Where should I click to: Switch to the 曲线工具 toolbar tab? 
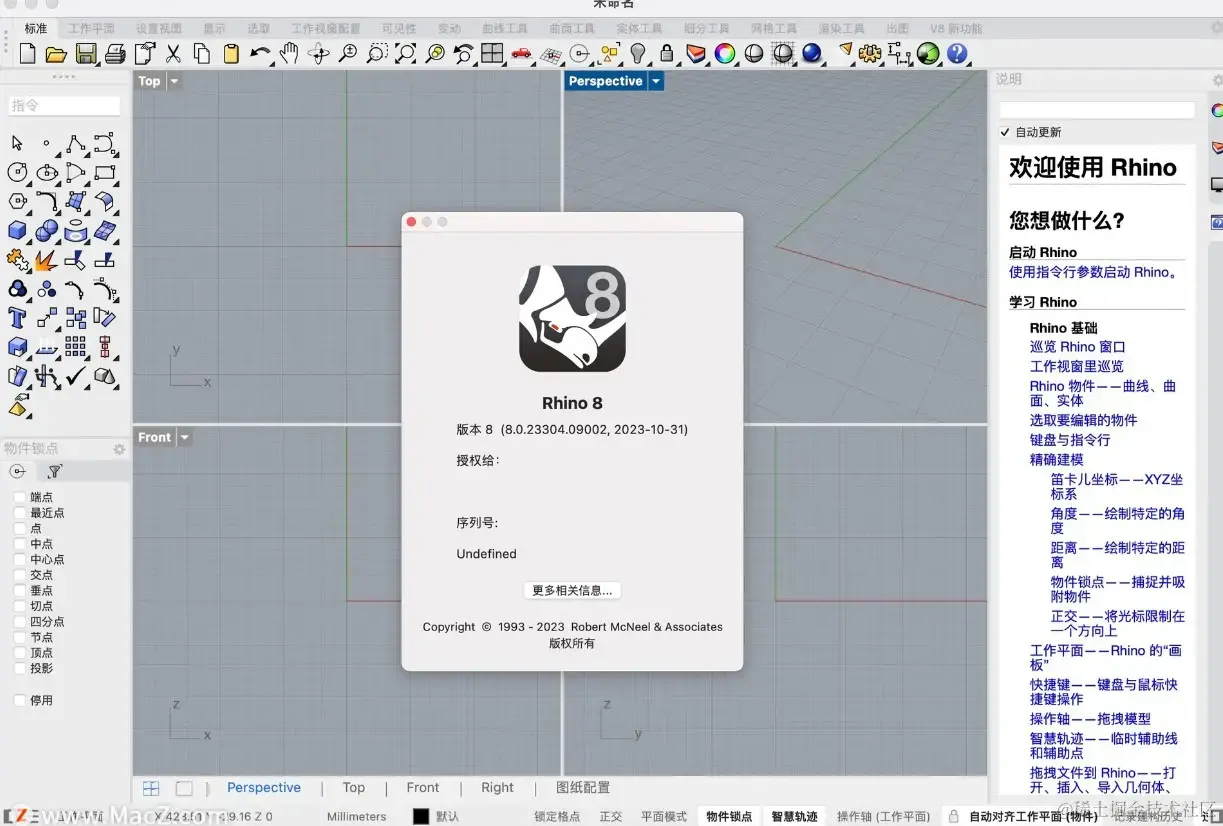tap(504, 29)
